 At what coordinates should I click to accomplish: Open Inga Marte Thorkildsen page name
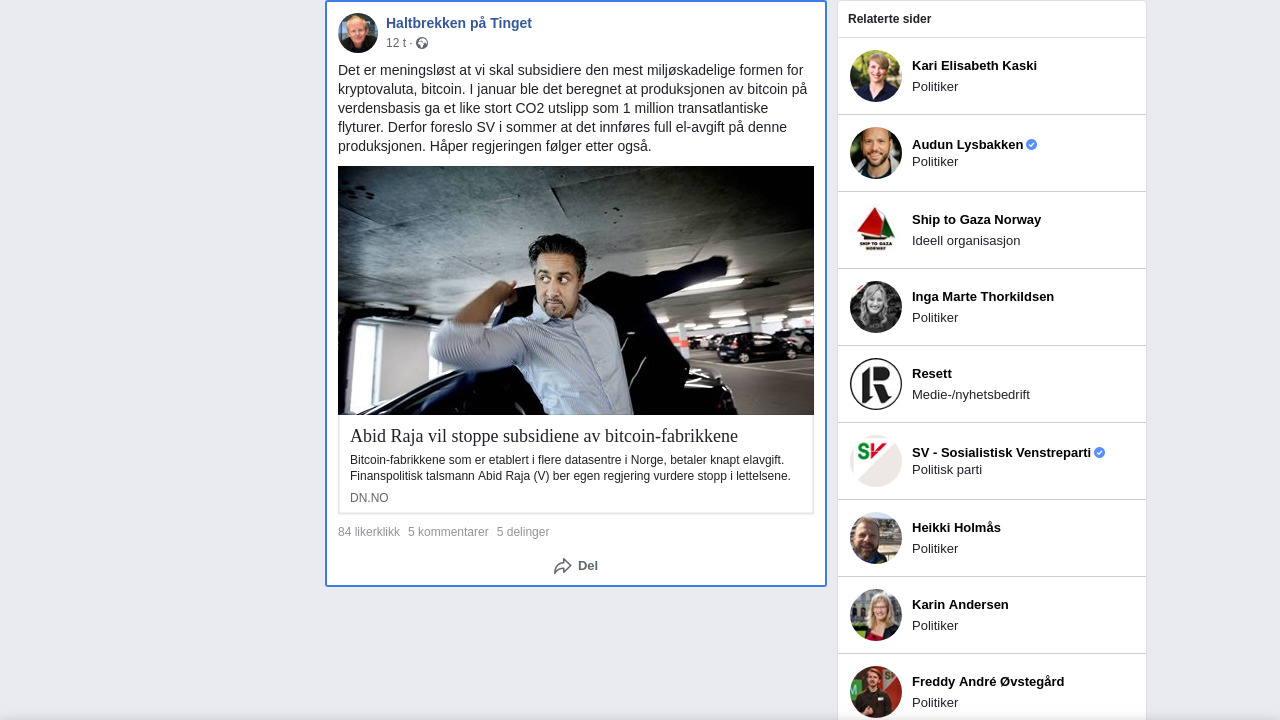(983, 297)
